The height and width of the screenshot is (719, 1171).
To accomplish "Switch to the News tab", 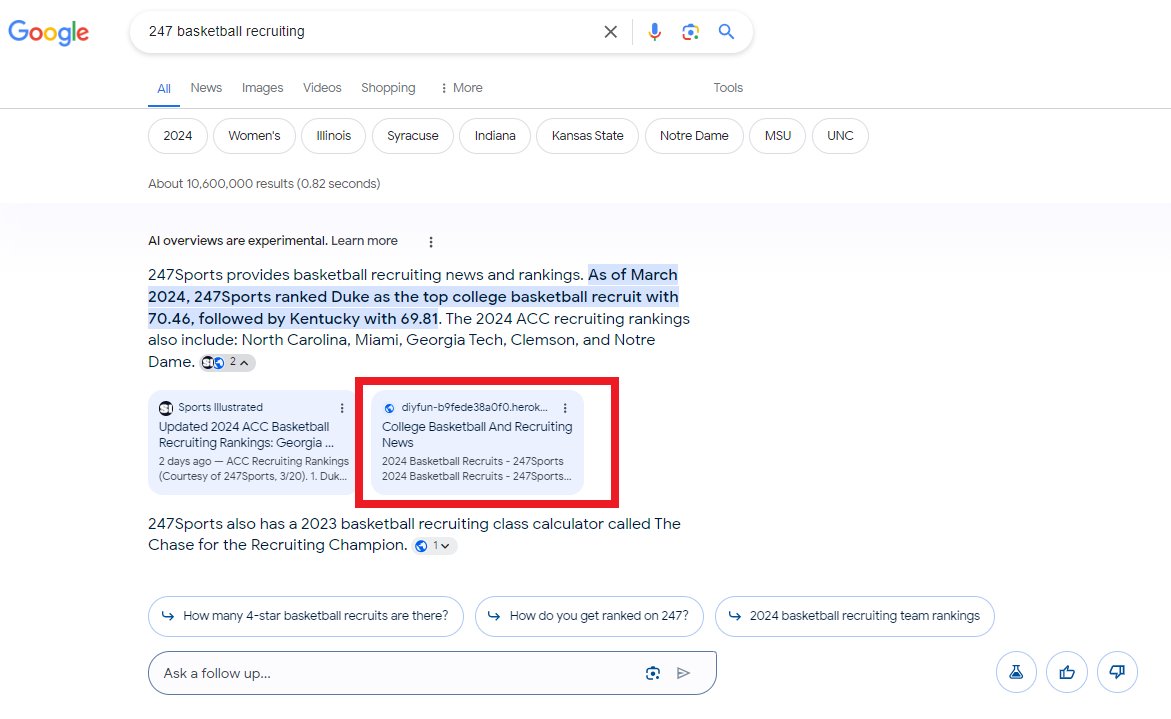I will [x=206, y=88].
